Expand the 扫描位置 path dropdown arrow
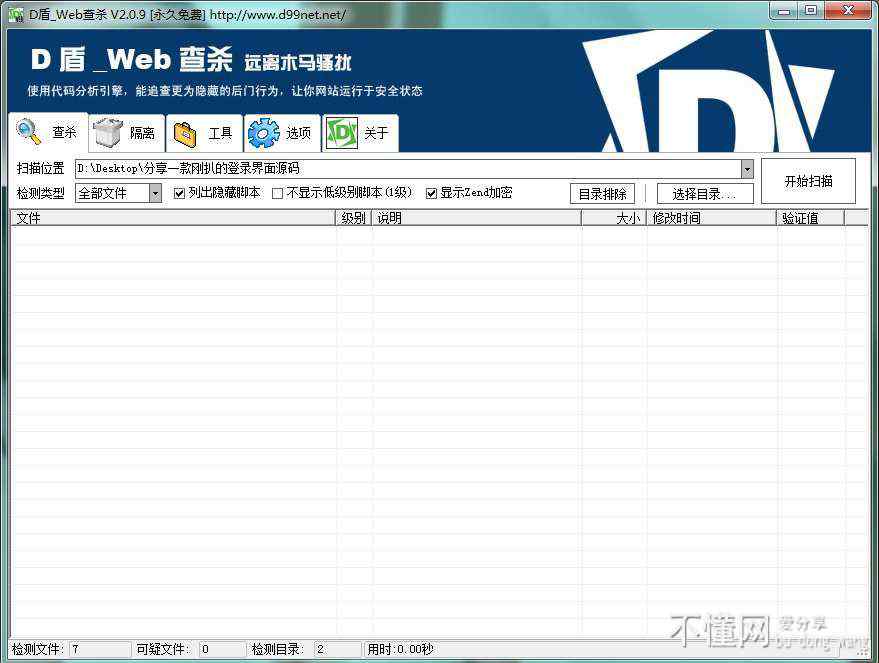The height and width of the screenshot is (663, 879). coord(747,169)
